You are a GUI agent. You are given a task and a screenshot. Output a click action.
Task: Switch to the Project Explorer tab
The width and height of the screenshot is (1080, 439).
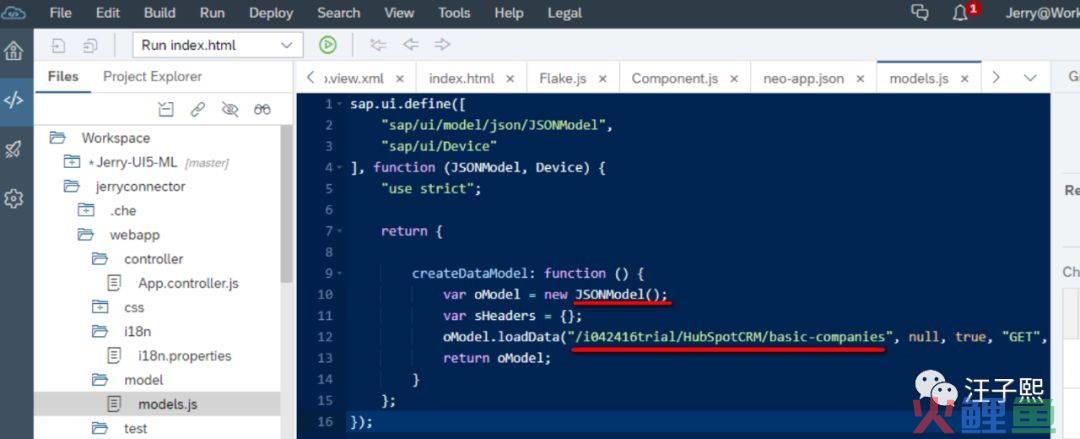point(152,76)
